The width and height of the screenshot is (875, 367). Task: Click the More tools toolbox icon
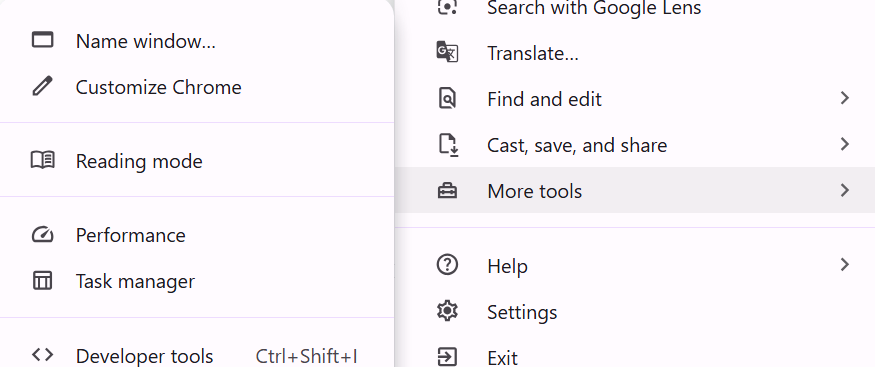point(447,191)
